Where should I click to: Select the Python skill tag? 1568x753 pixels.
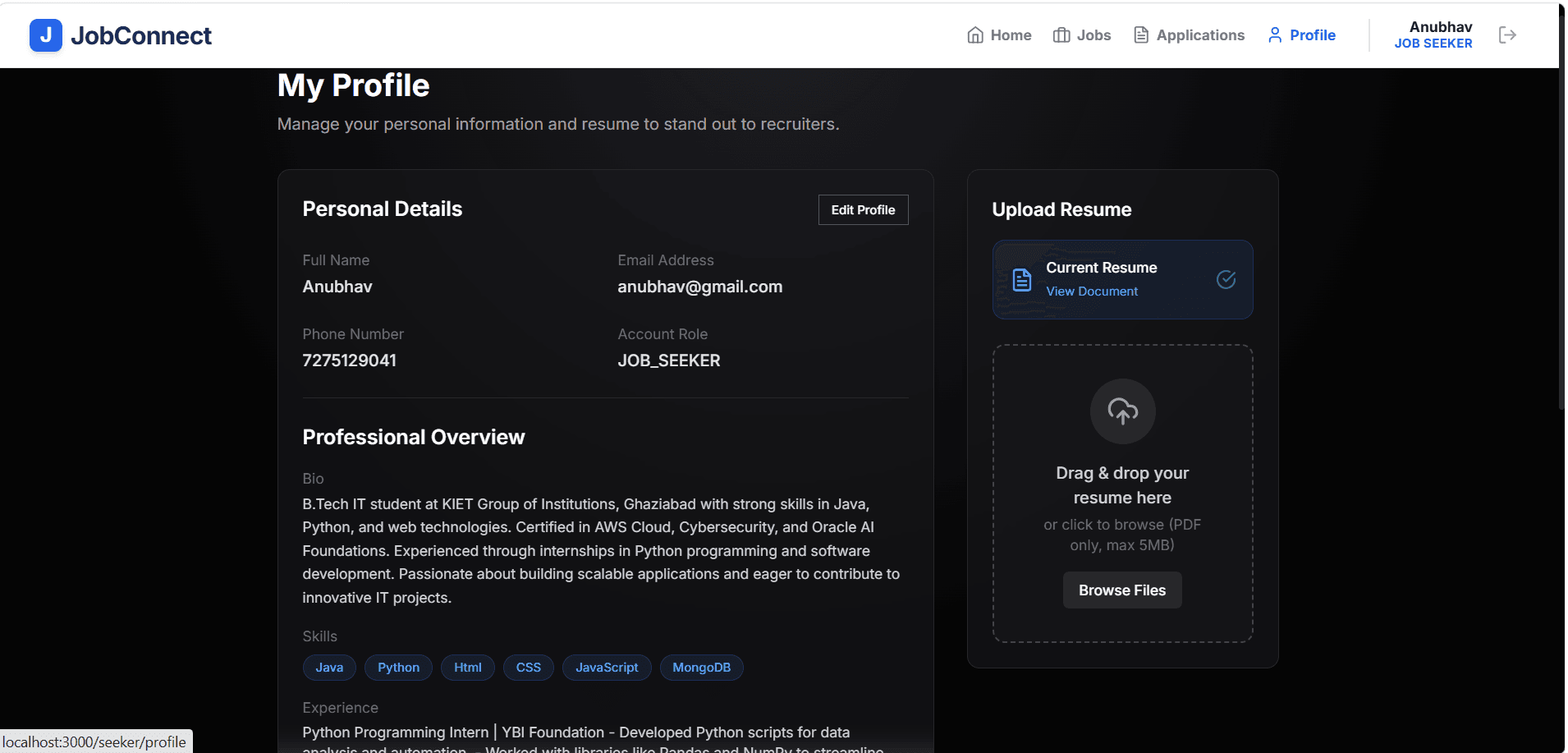(x=398, y=668)
